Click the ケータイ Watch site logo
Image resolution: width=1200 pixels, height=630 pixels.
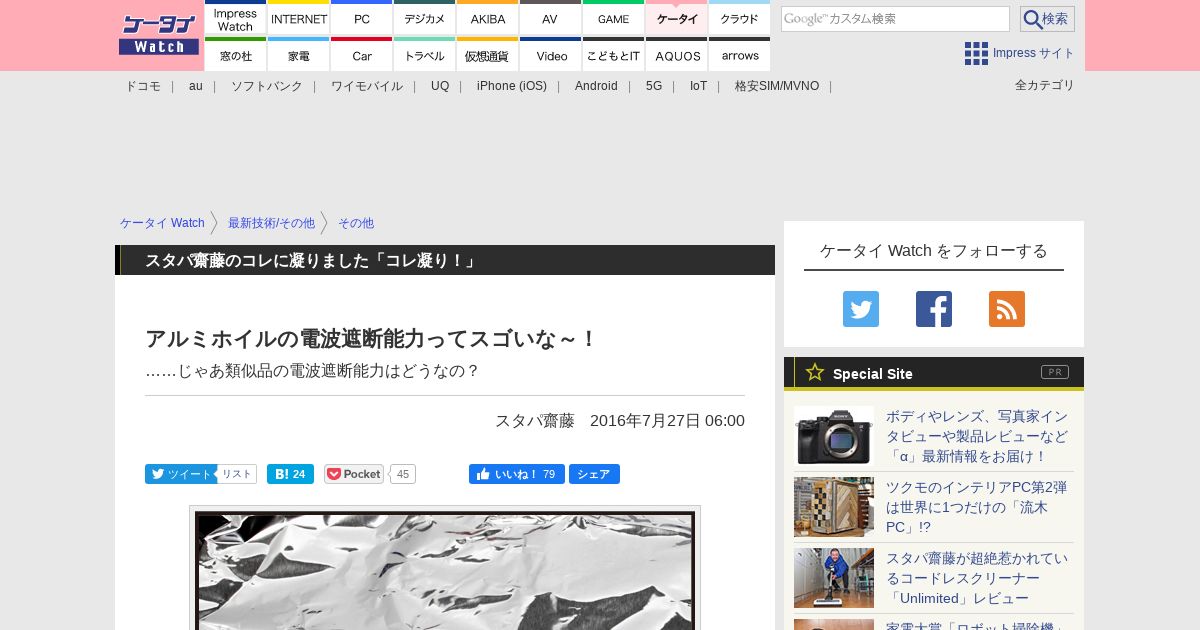click(x=159, y=35)
